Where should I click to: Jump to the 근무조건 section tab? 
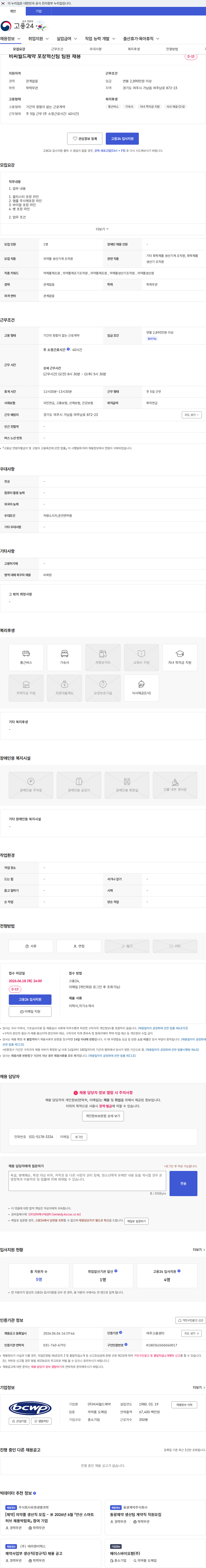click(57, 49)
